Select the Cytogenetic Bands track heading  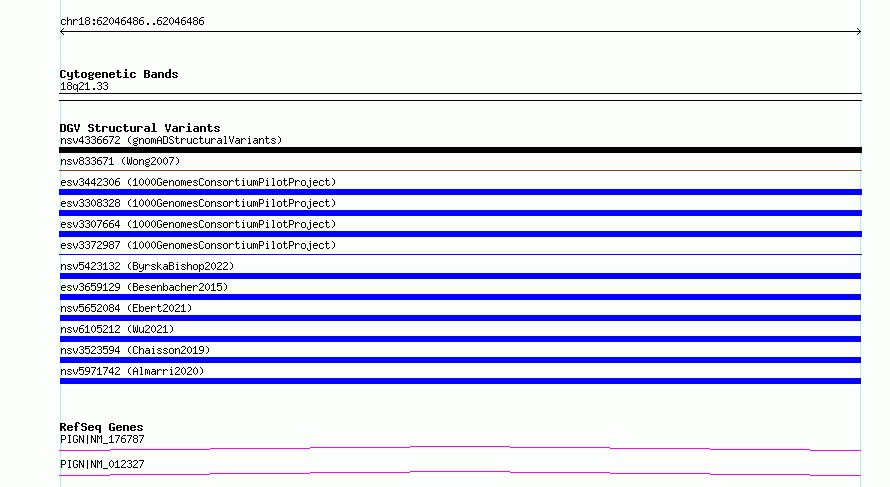coord(119,74)
